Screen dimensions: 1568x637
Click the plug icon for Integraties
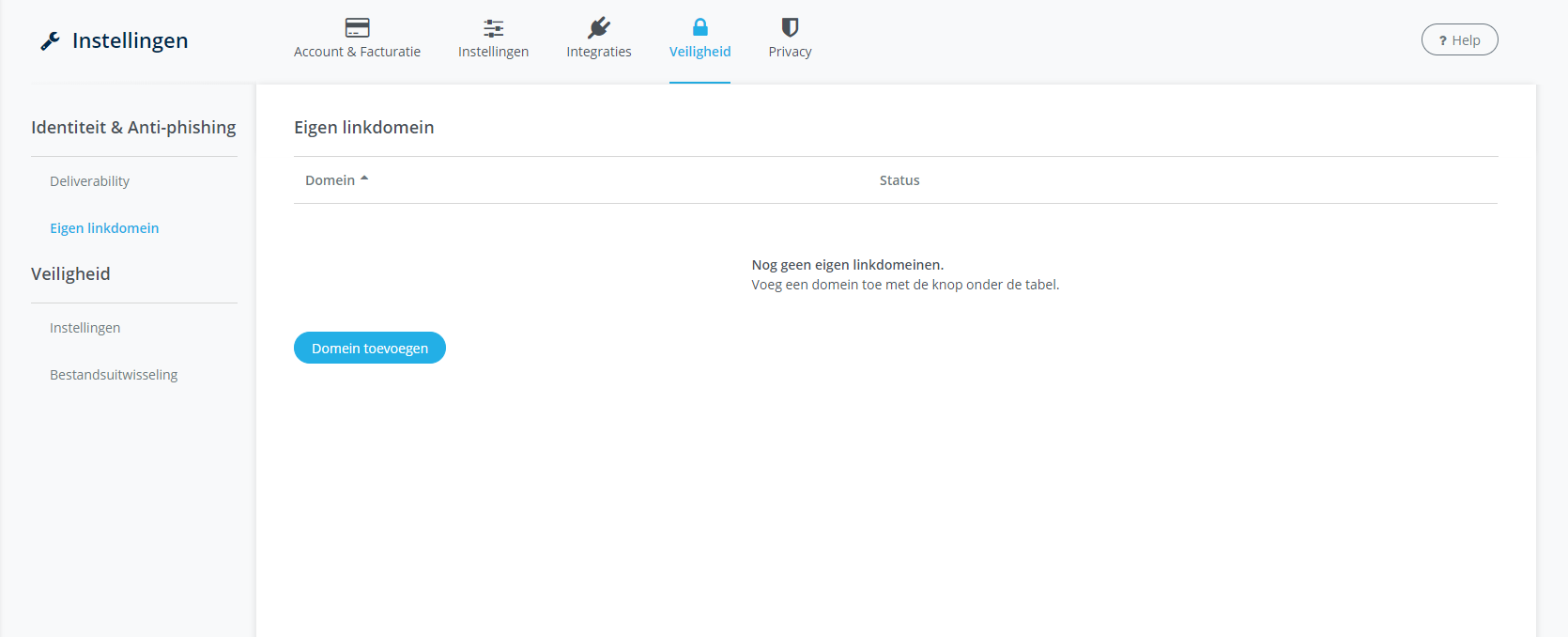tap(598, 27)
